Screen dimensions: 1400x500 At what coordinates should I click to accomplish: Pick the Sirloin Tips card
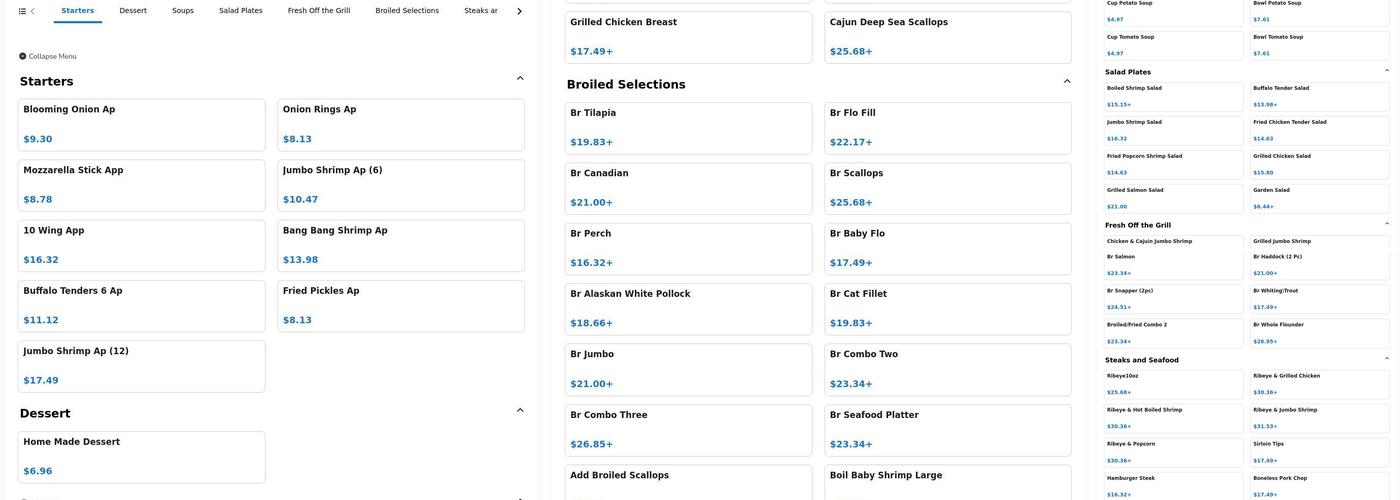click(x=1320, y=451)
